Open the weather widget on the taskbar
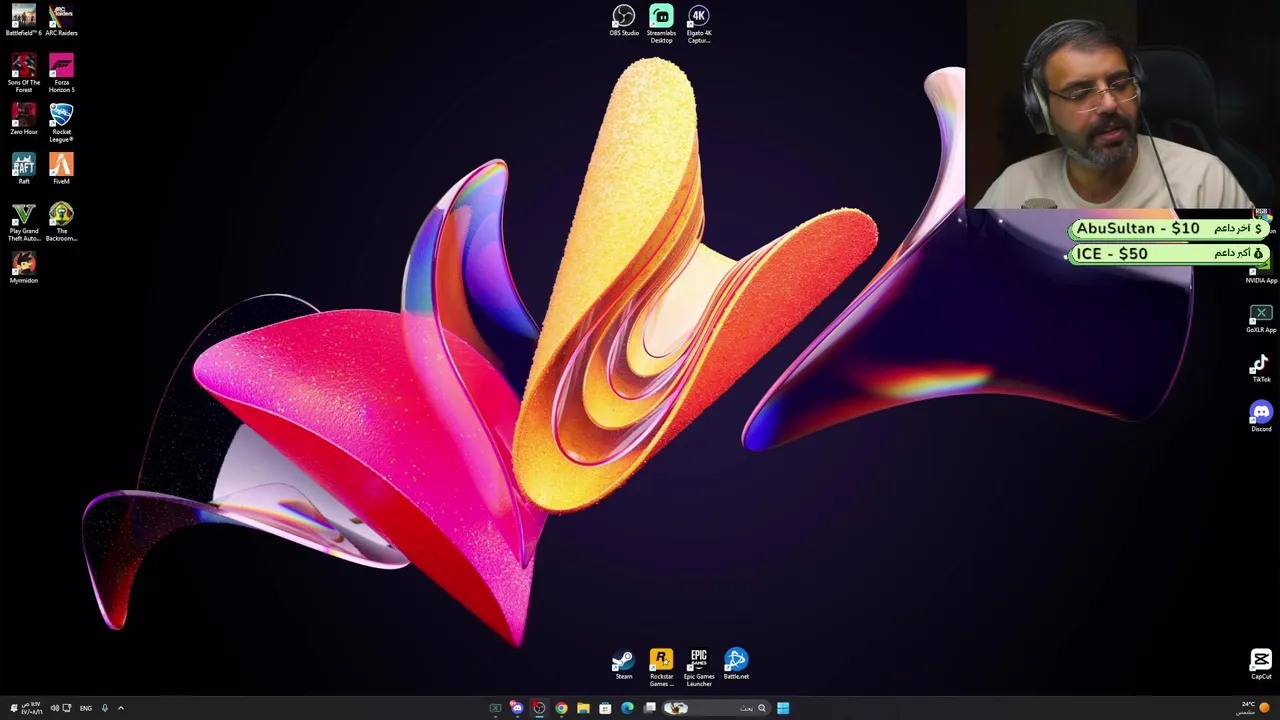 coord(1254,708)
